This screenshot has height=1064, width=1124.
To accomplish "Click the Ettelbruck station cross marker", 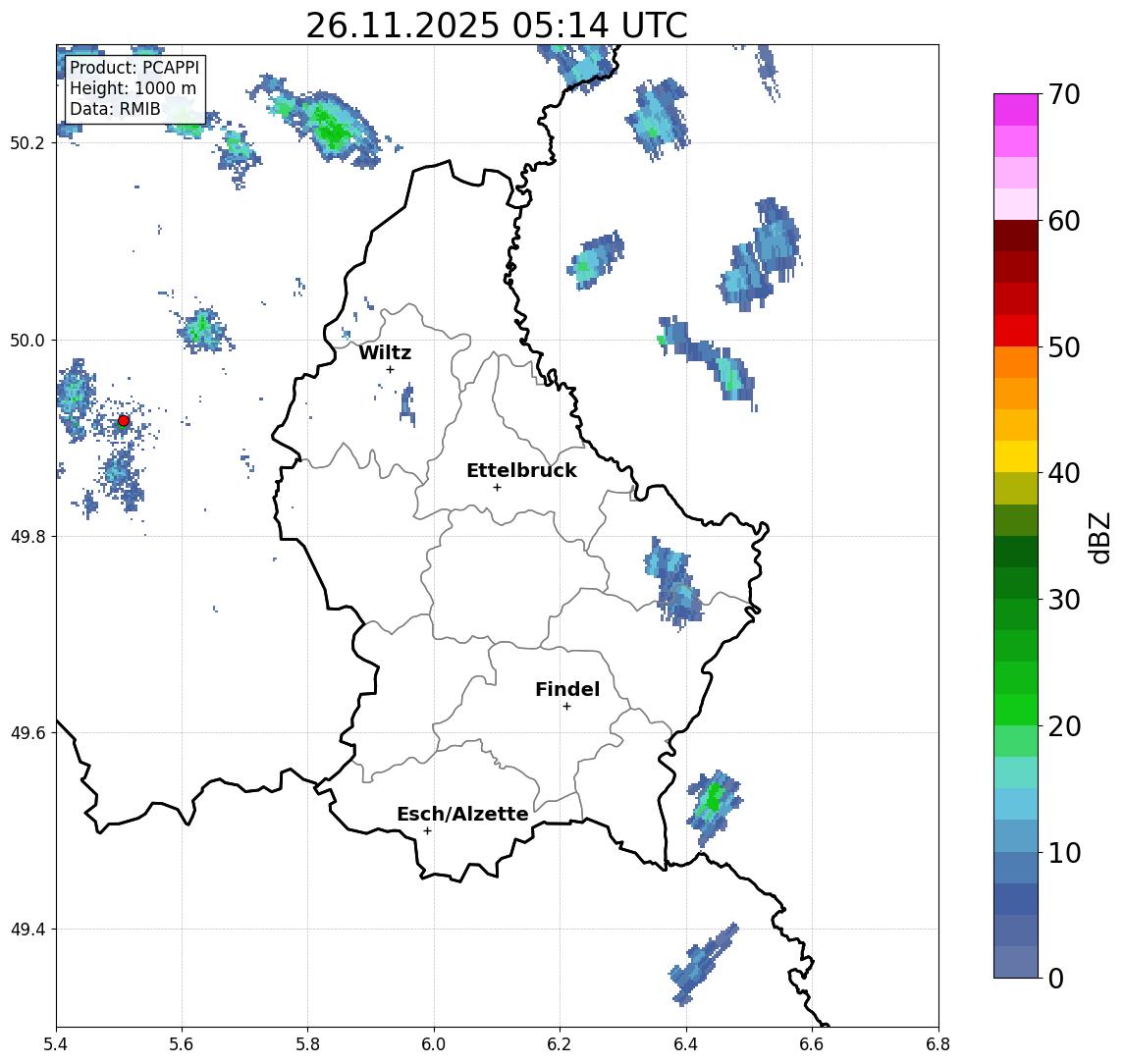I will 497,487.
